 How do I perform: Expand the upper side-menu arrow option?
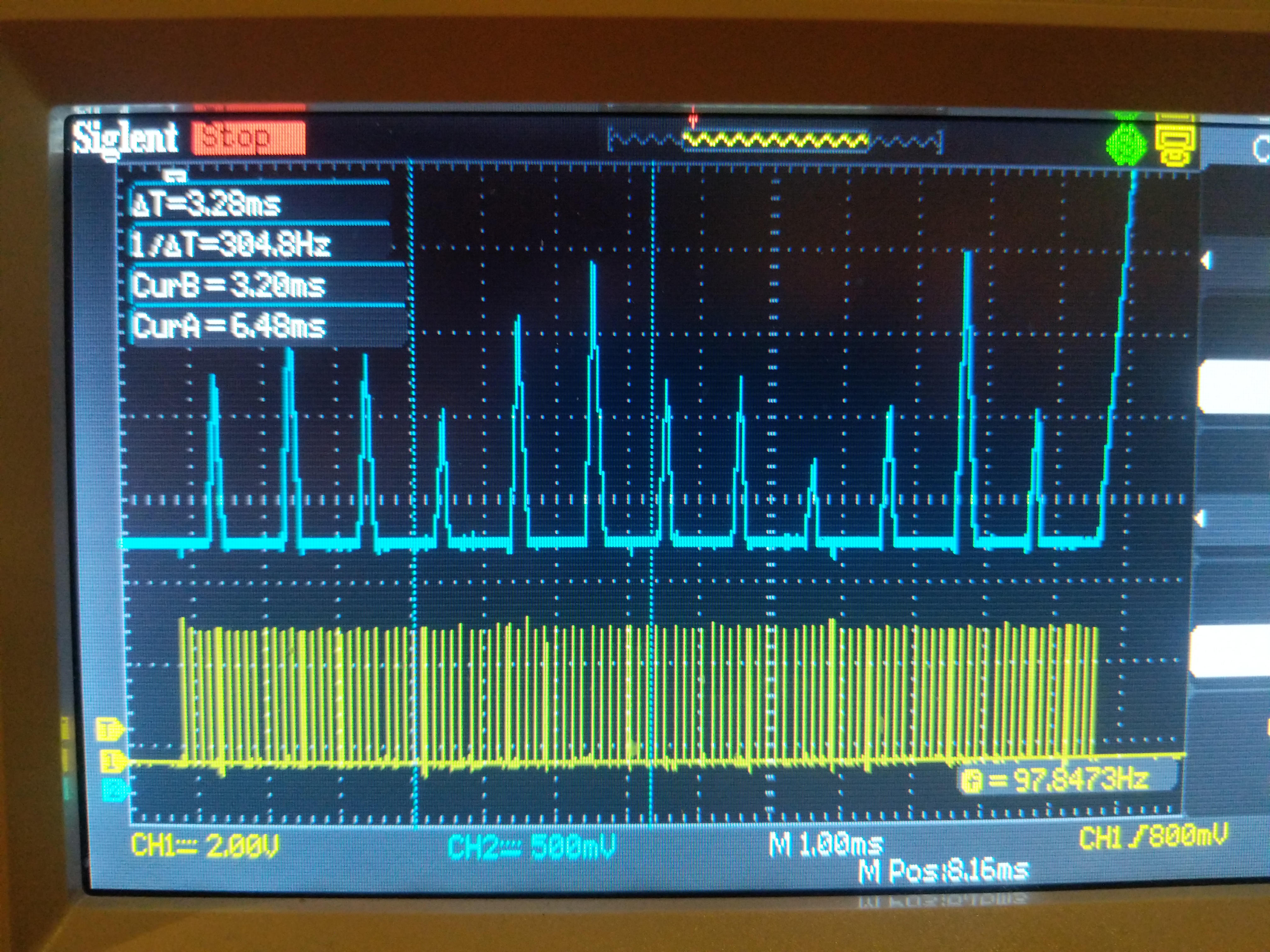[1207, 261]
